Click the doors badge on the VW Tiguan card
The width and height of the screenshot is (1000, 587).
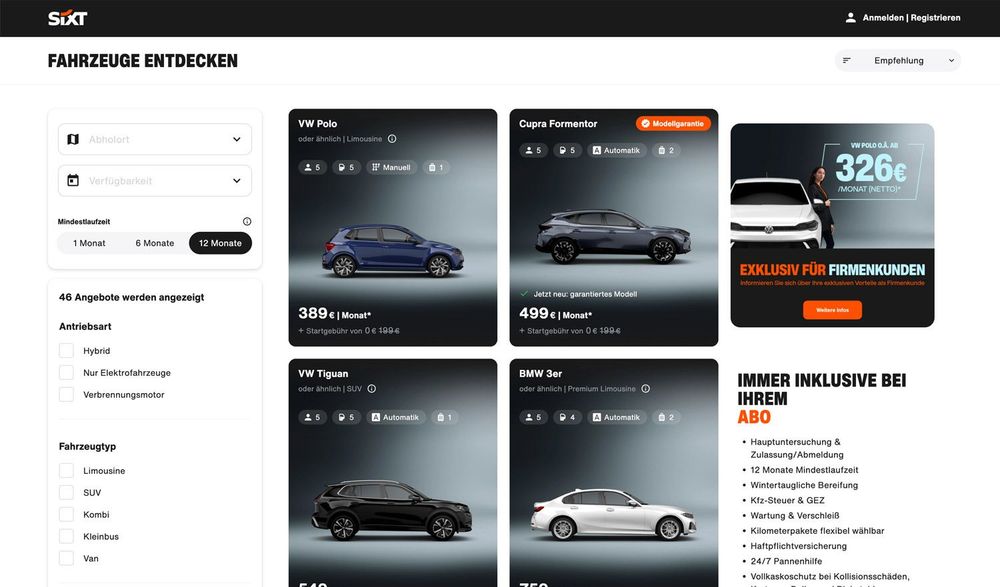[x=346, y=417]
